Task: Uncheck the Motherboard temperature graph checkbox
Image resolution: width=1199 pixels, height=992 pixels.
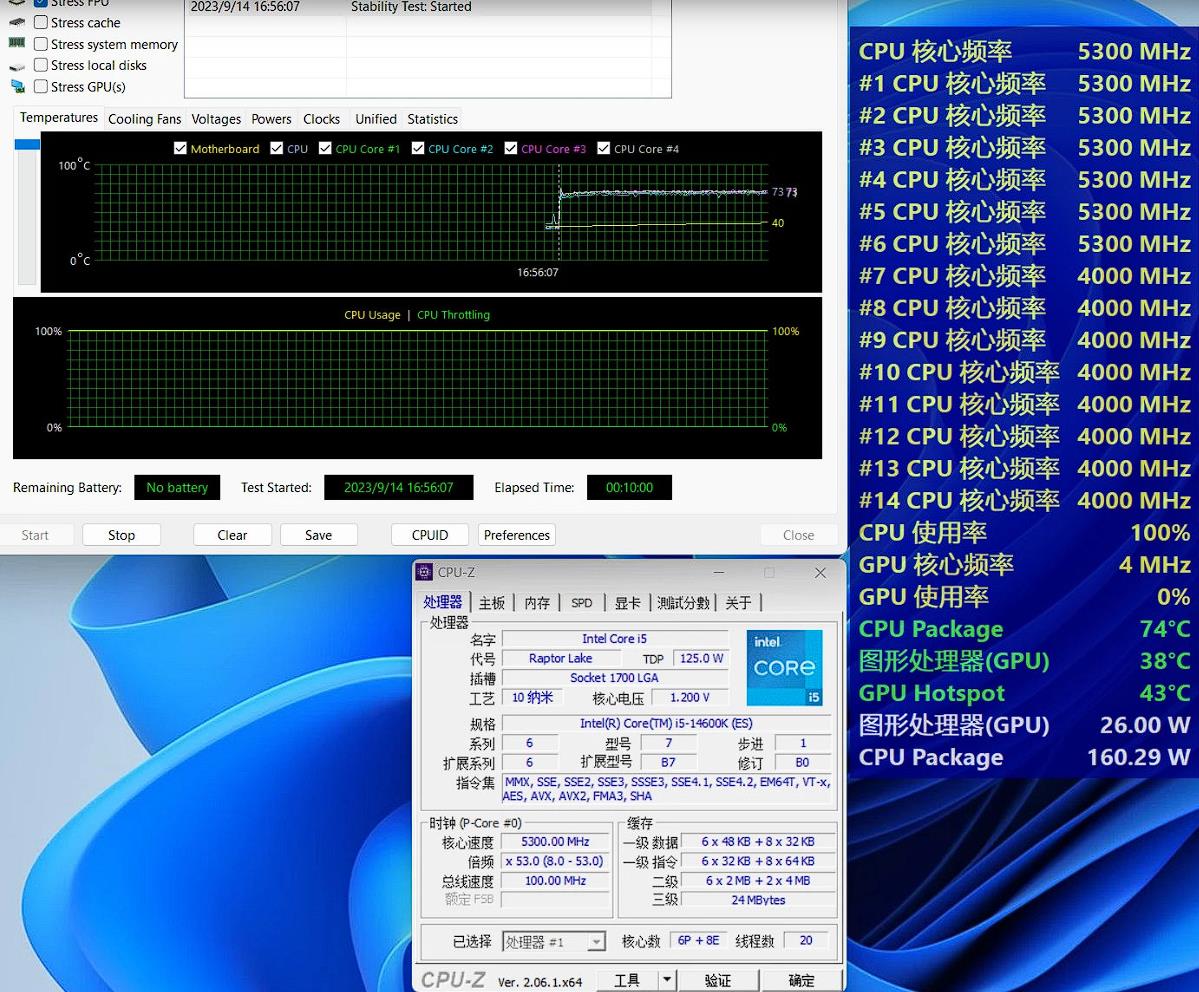Action: pyautogui.click(x=180, y=148)
